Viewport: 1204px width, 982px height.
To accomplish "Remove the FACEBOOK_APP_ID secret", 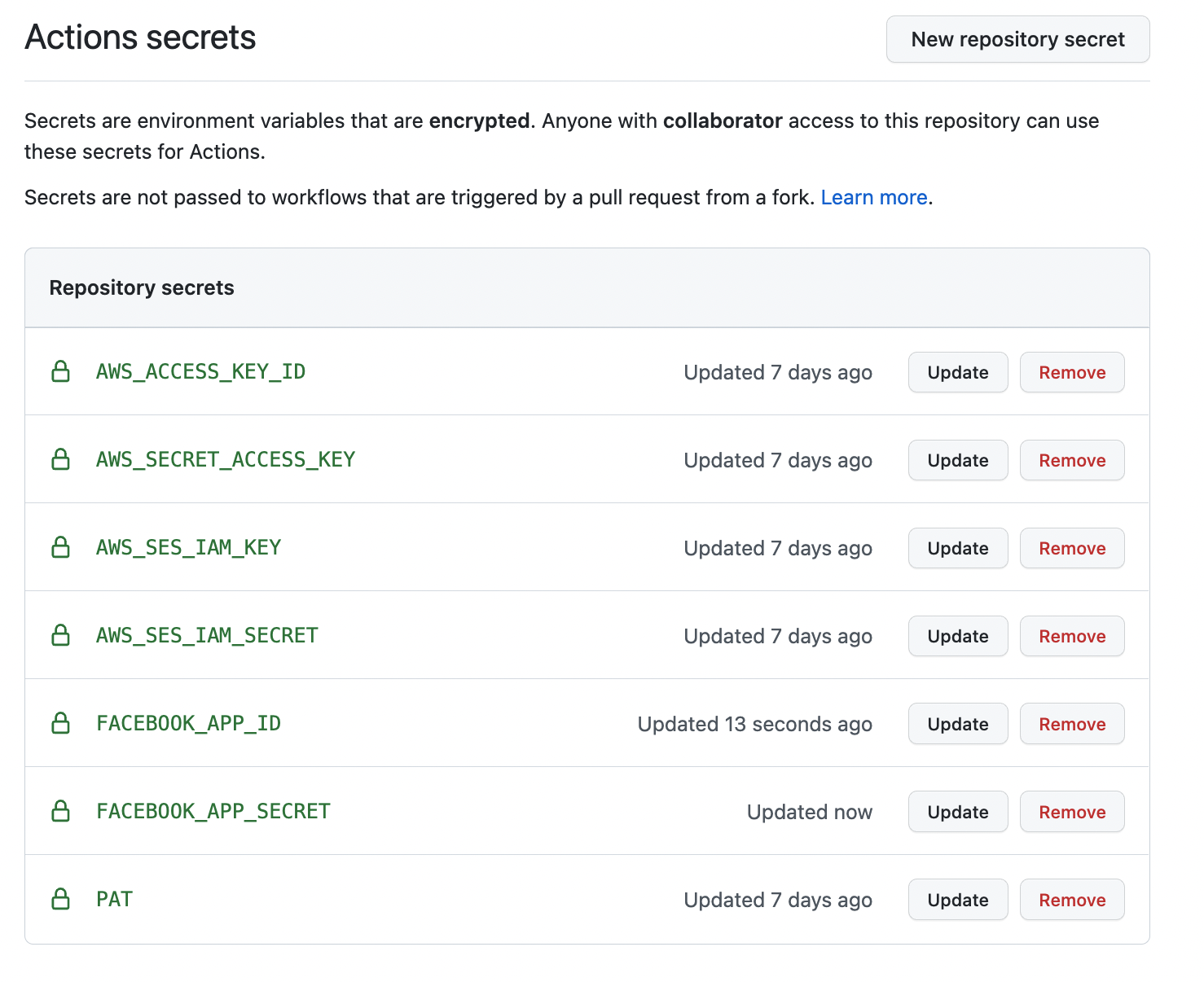I will 1071,724.
